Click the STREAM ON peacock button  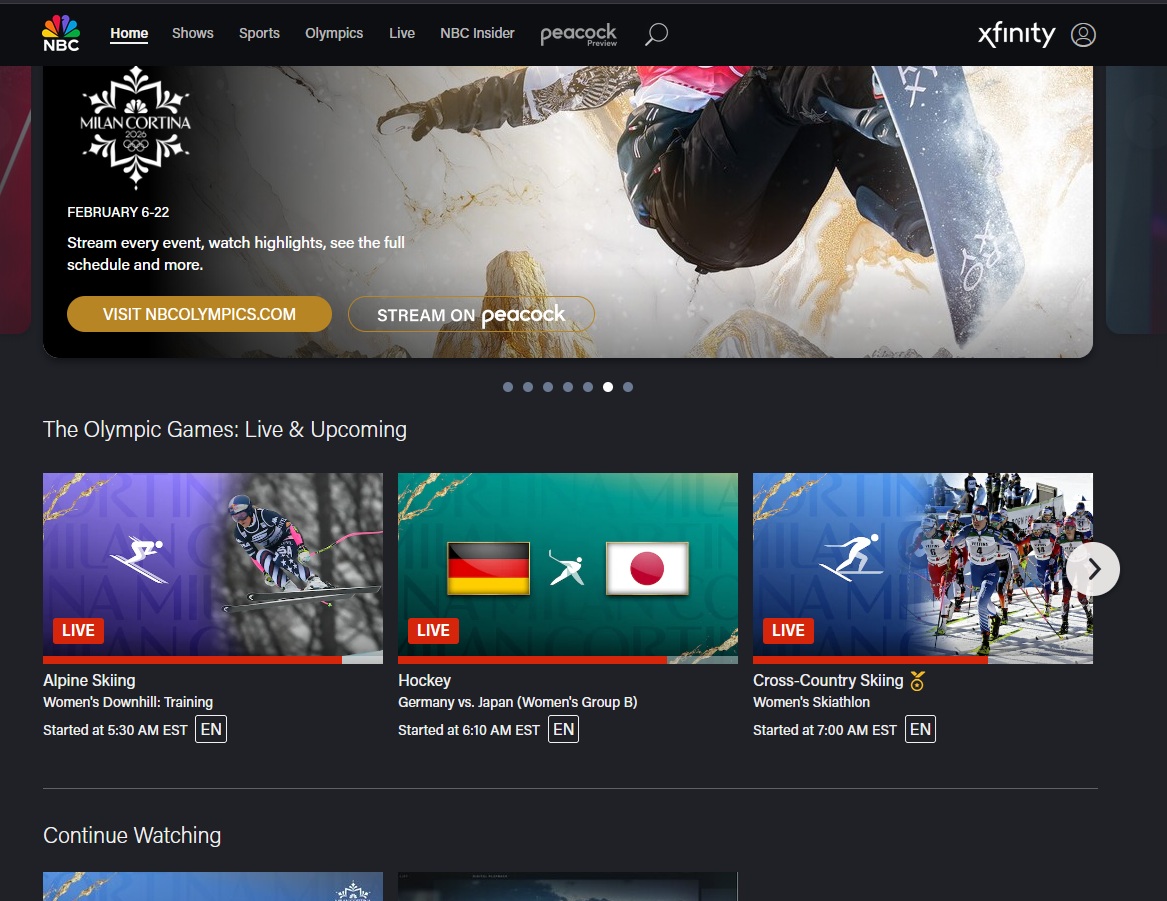471,314
